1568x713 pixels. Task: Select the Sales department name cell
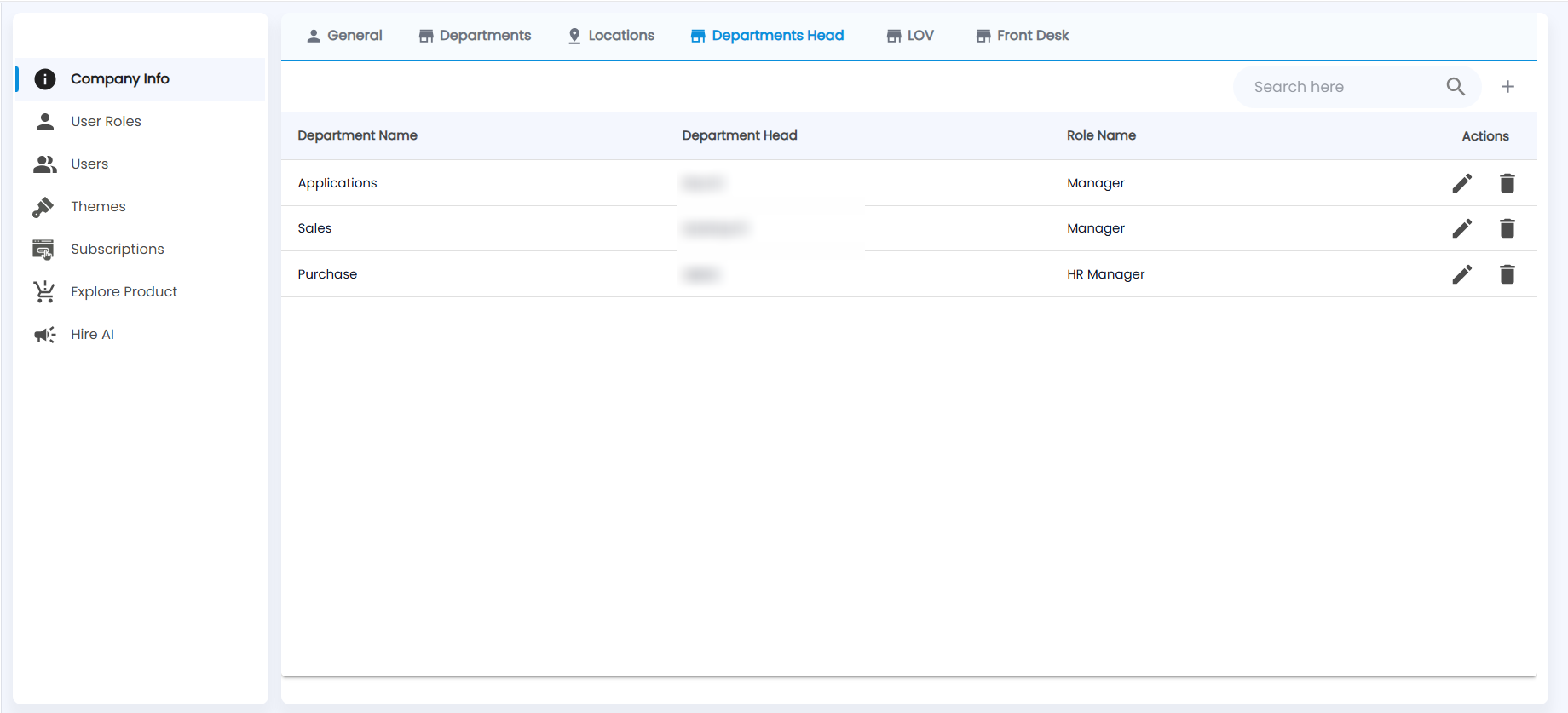pos(314,228)
